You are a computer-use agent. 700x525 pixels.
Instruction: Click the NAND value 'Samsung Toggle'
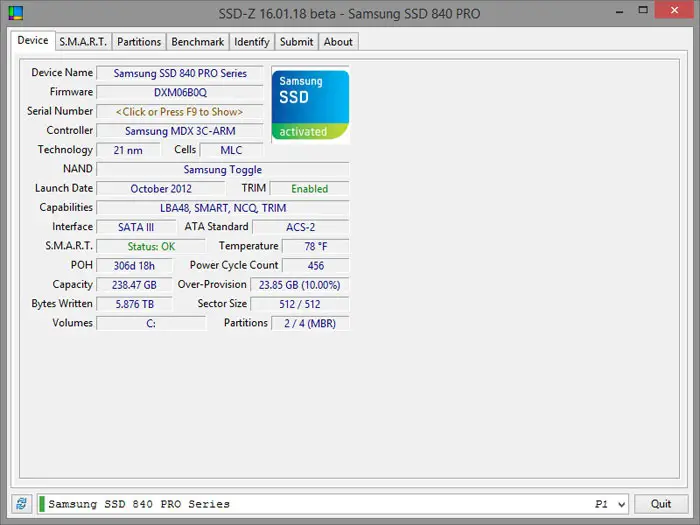tap(223, 170)
